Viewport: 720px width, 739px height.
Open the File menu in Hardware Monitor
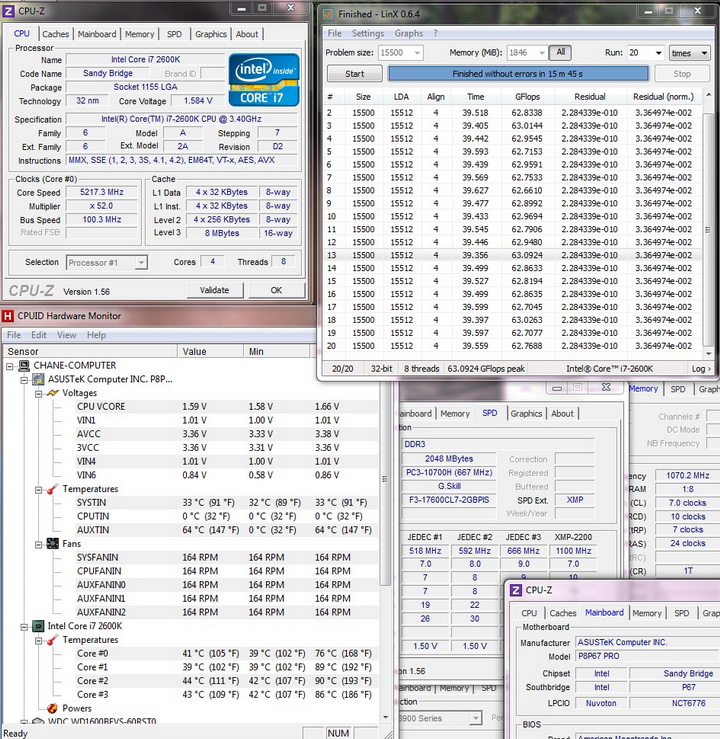(x=14, y=335)
